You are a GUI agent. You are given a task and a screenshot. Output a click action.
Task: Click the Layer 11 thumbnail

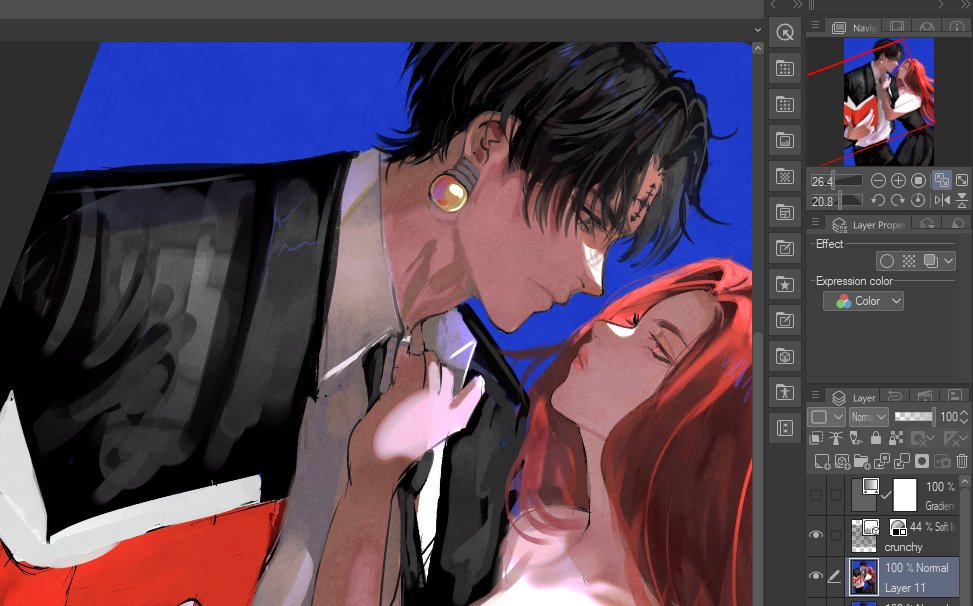point(864,577)
